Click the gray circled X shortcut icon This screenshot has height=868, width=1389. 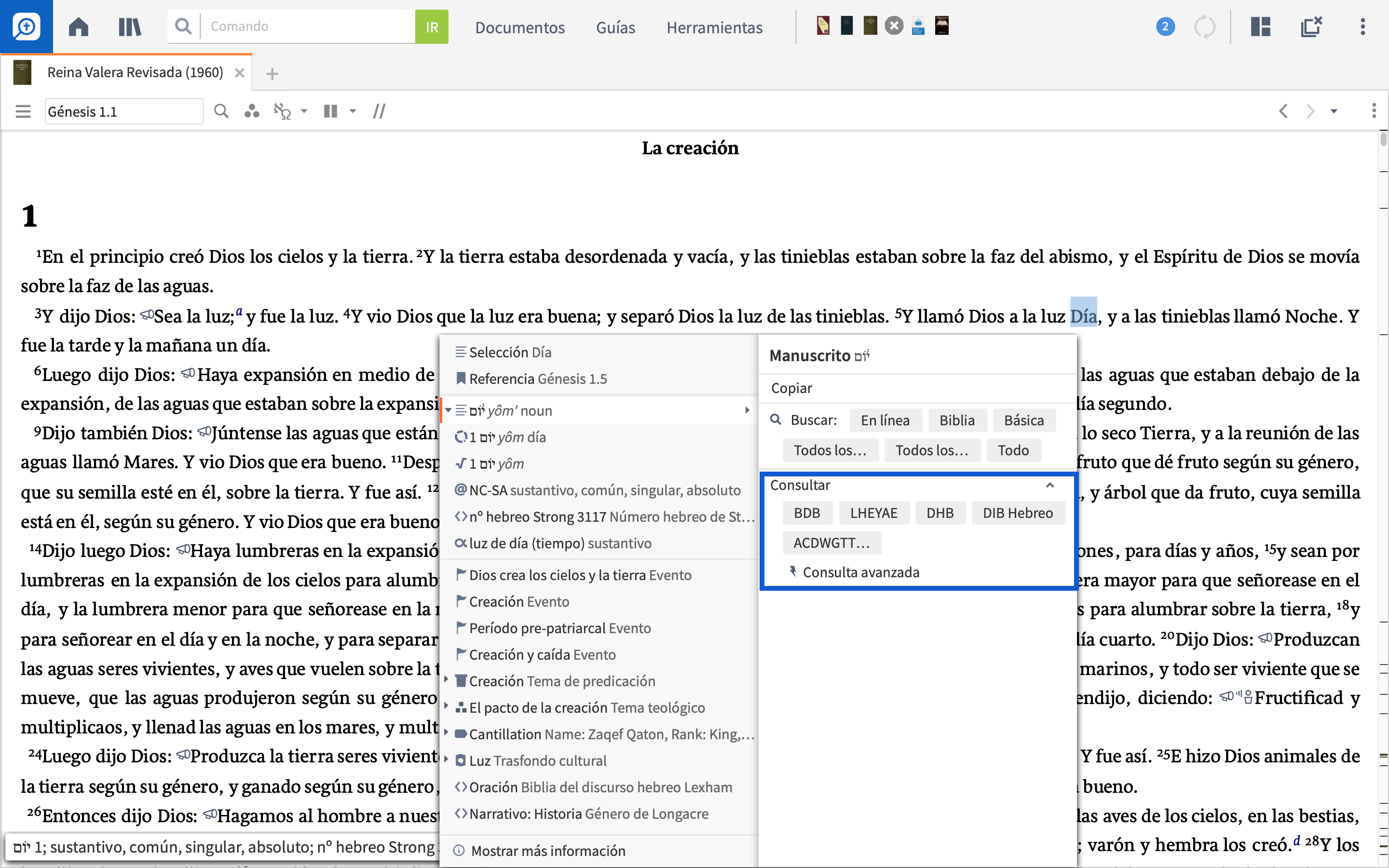[x=894, y=26]
